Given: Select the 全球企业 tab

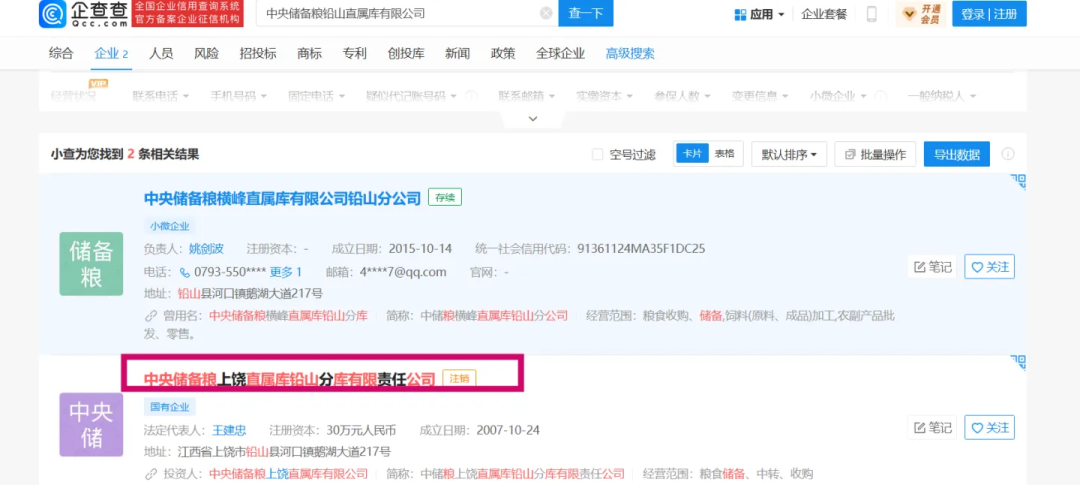Looking at the screenshot, I should pos(560,53).
